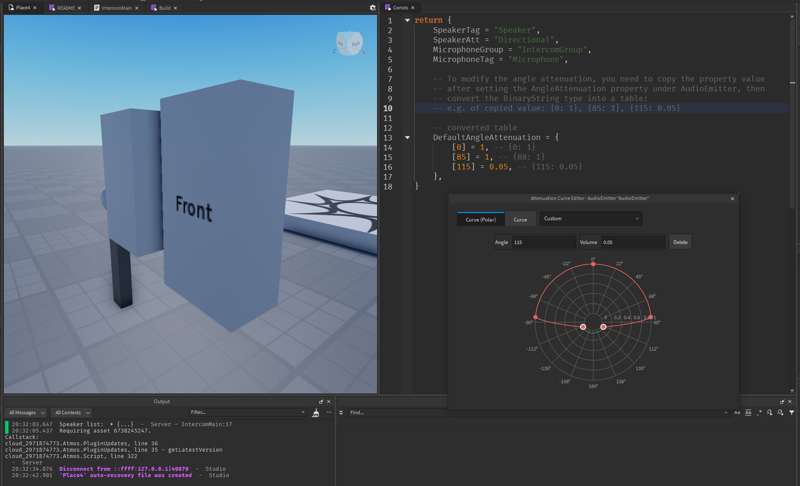Click the Delete button in curve editor
The image size is (800, 486).
[x=680, y=242]
